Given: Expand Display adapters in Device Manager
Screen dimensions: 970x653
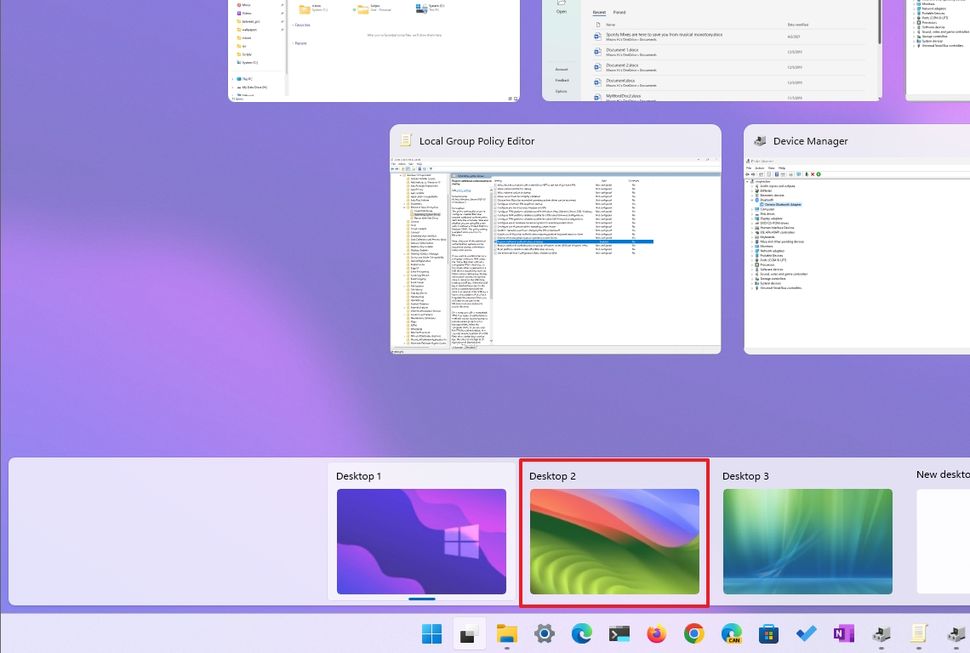Looking at the screenshot, I should pos(752,218).
